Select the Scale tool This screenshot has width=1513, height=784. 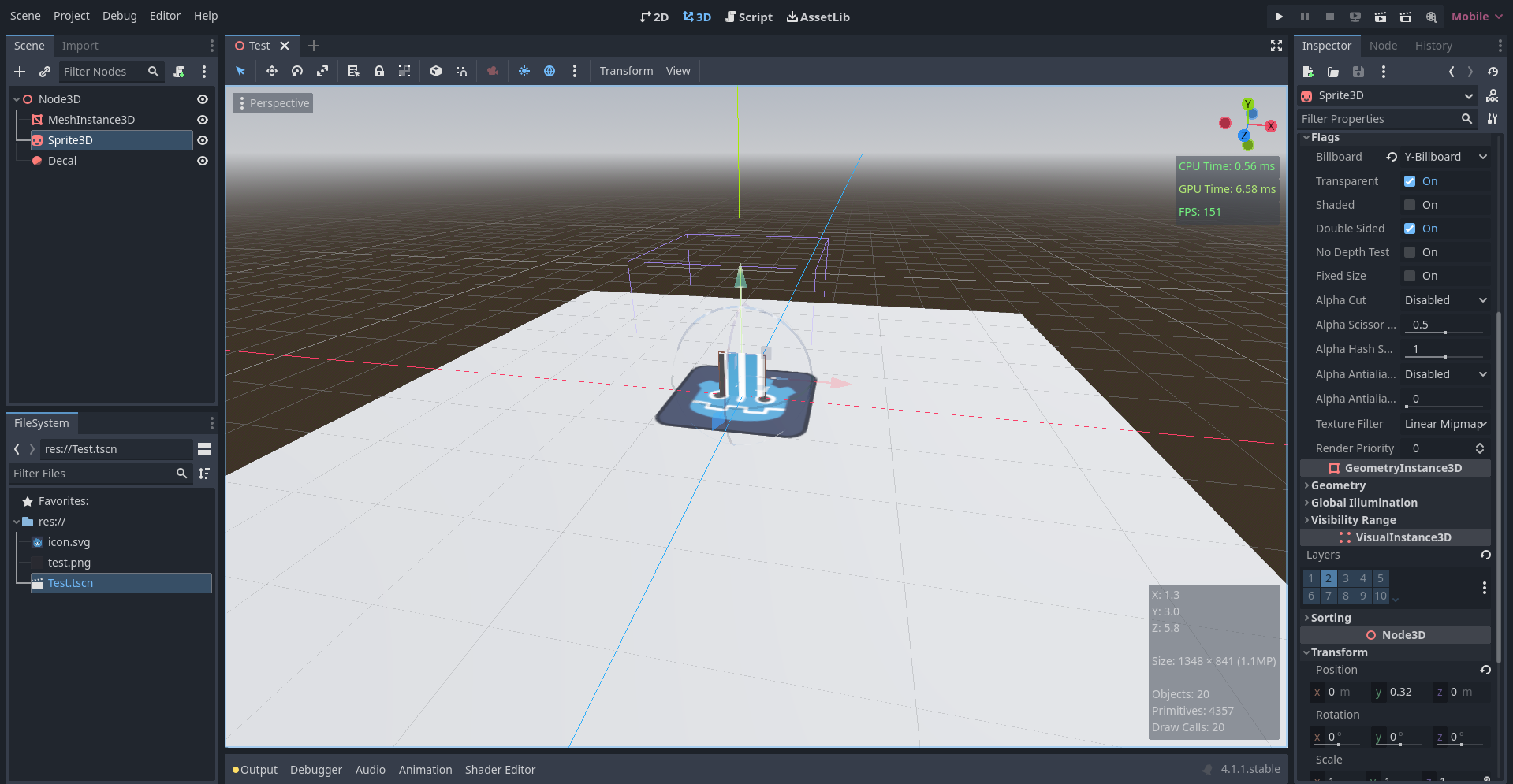[323, 71]
